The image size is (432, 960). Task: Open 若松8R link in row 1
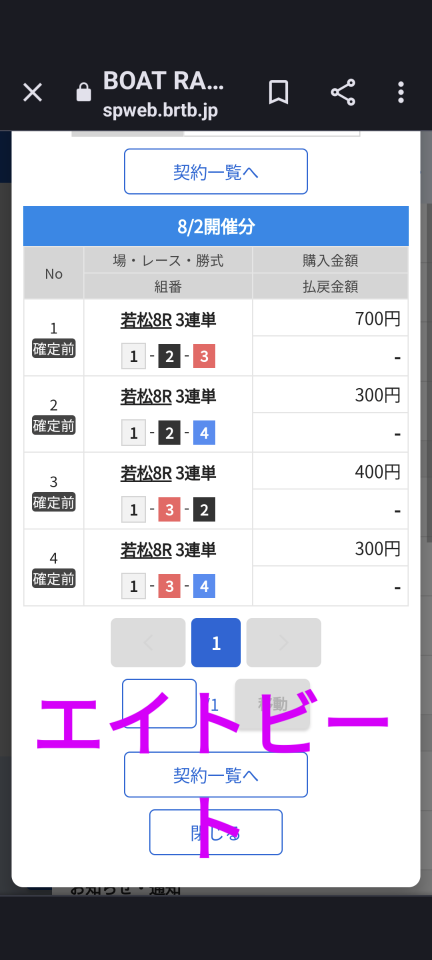click(x=146, y=320)
